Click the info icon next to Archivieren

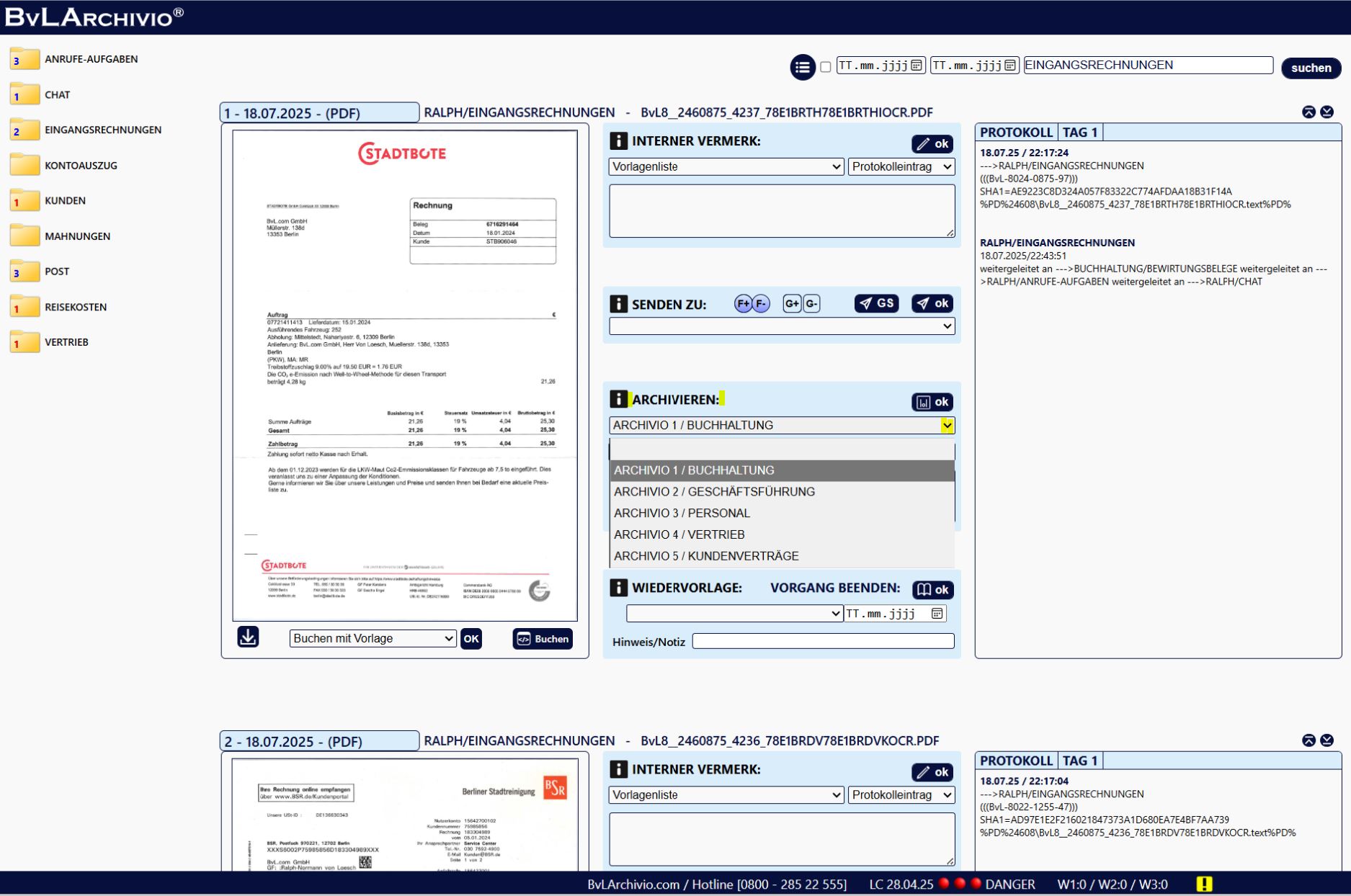point(618,399)
